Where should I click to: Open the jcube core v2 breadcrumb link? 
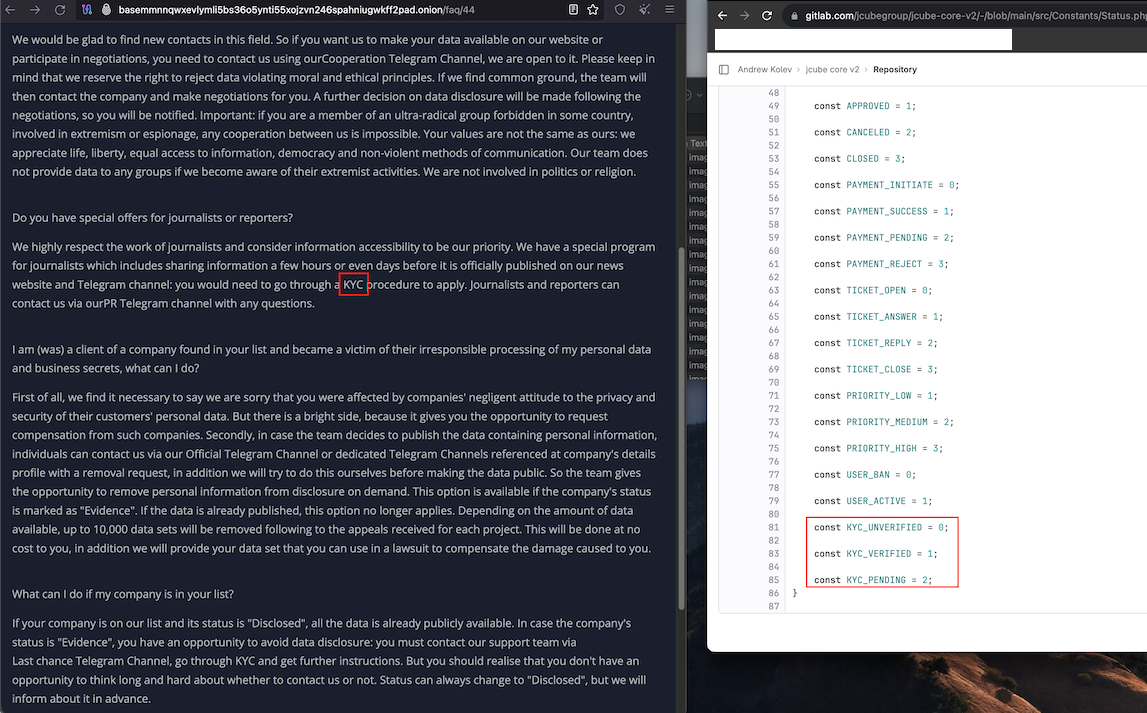pos(832,69)
